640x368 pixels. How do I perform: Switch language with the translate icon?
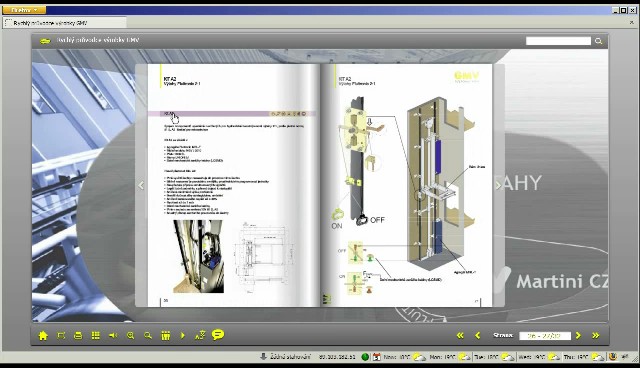[x=200, y=335]
